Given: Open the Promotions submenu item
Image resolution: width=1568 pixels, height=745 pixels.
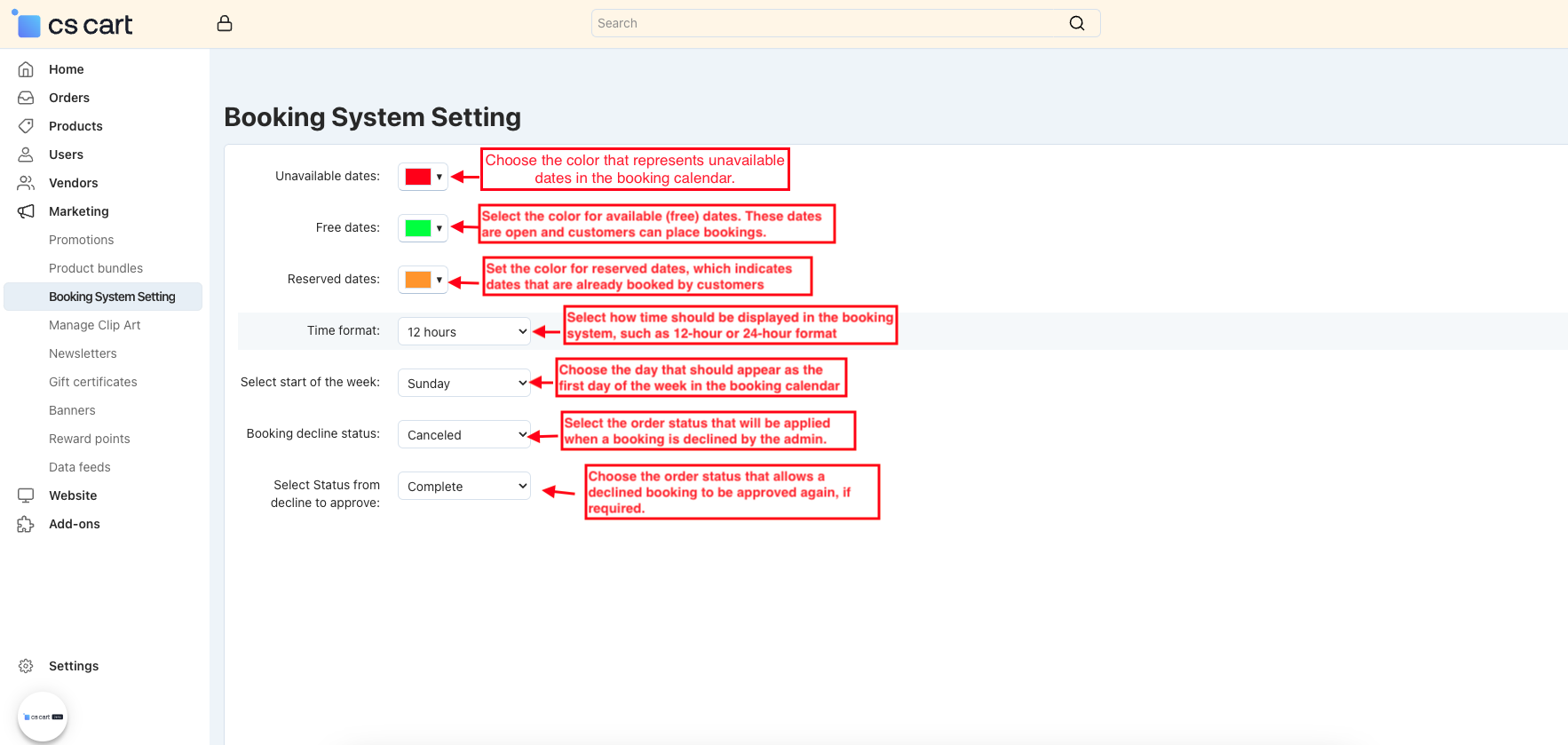Looking at the screenshot, I should coord(81,240).
